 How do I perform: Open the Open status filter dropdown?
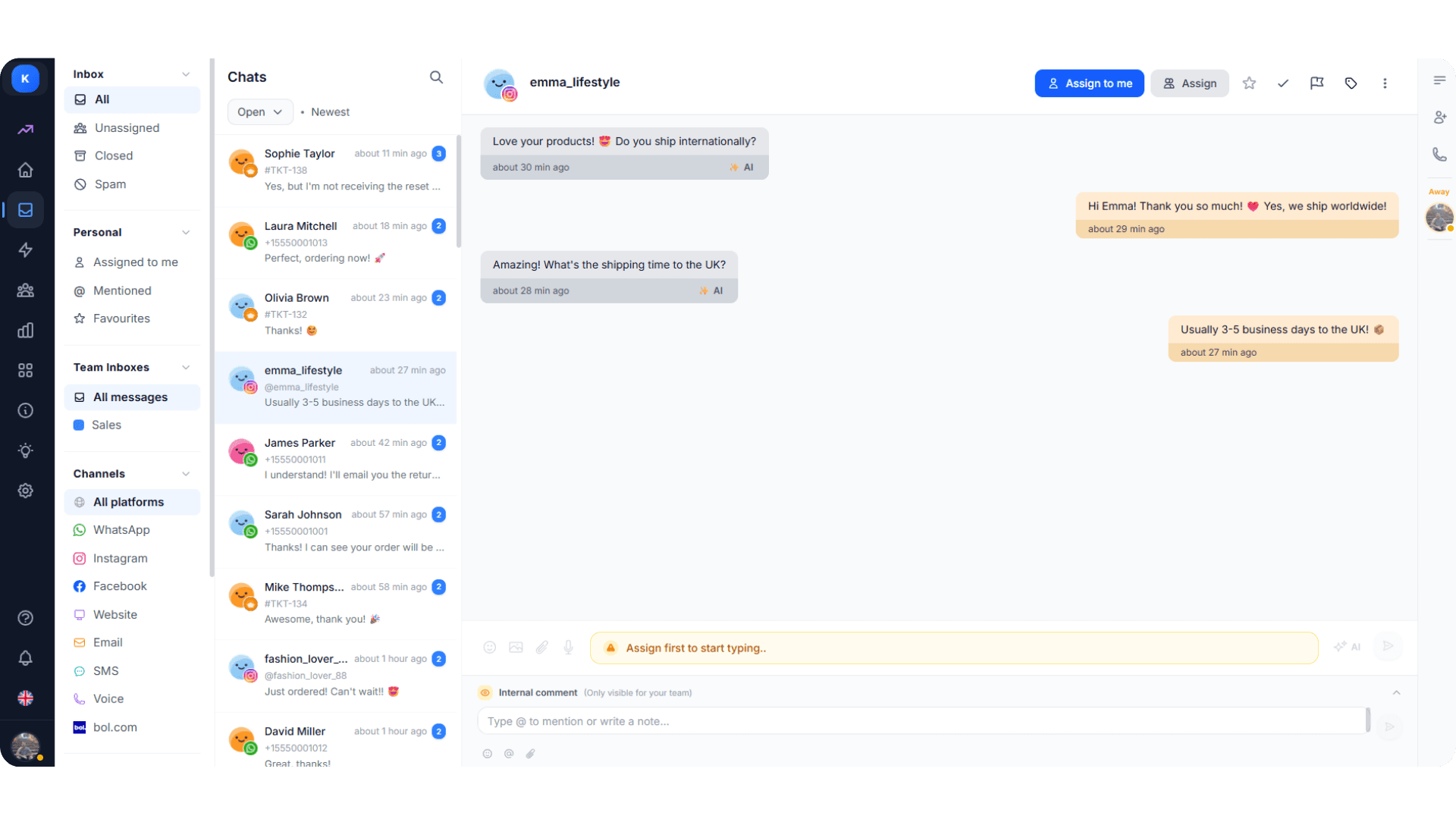(x=259, y=111)
